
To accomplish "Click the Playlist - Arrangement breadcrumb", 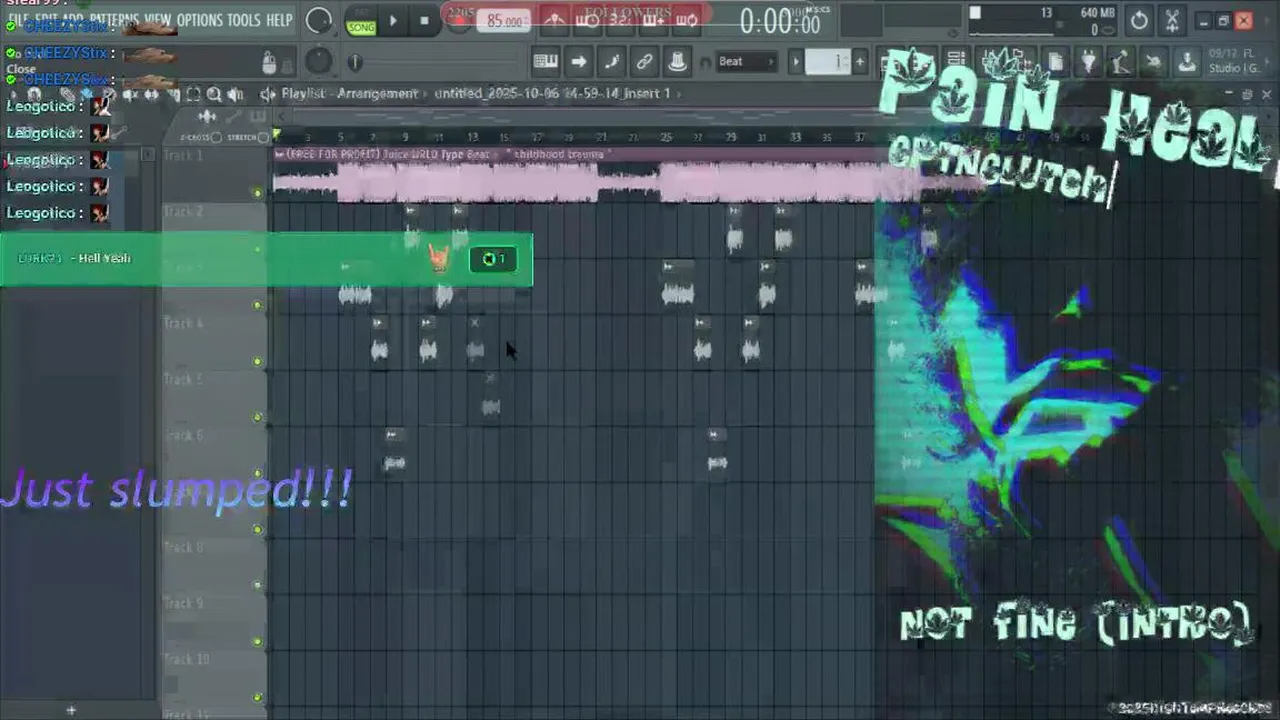I will (x=349, y=94).
